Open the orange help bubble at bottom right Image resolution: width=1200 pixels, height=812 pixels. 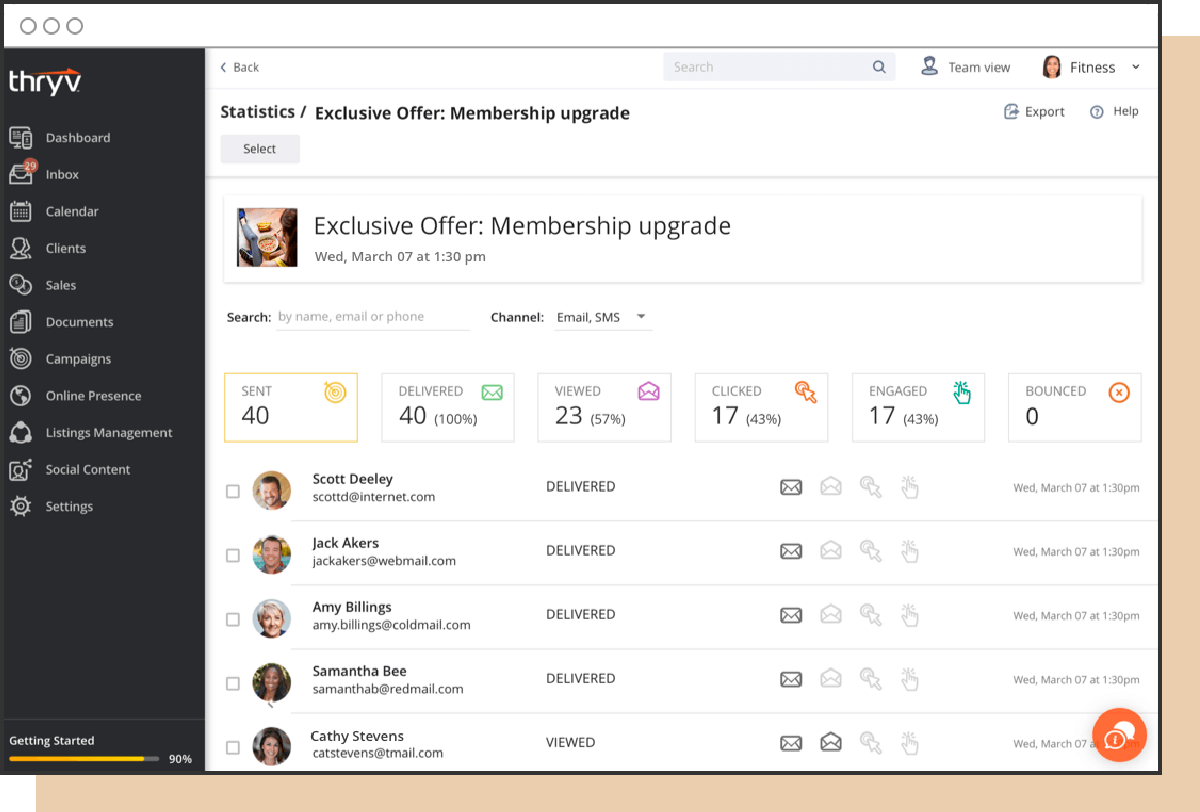(x=1120, y=735)
